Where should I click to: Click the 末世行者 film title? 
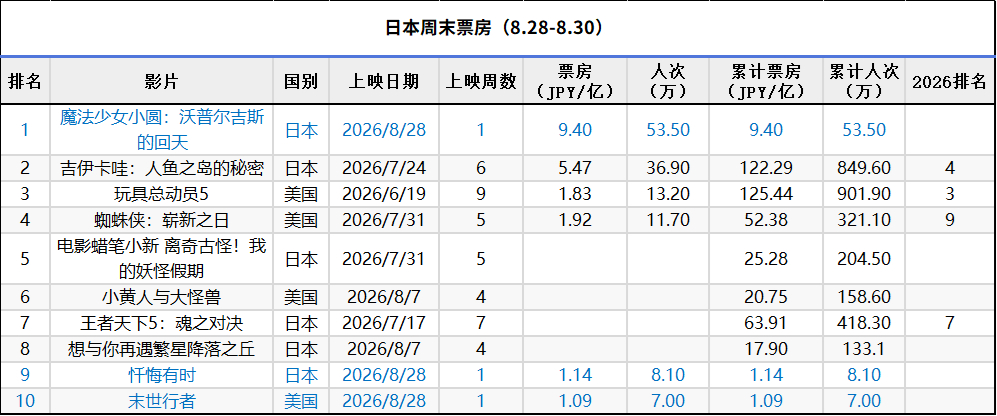pos(162,401)
